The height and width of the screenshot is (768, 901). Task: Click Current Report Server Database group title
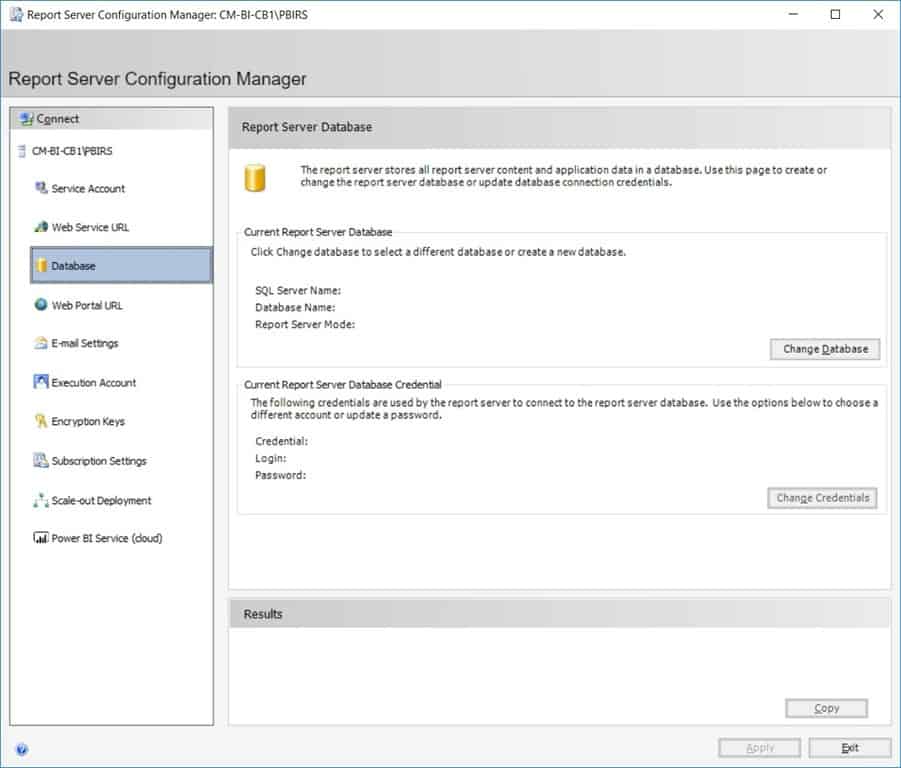click(318, 232)
